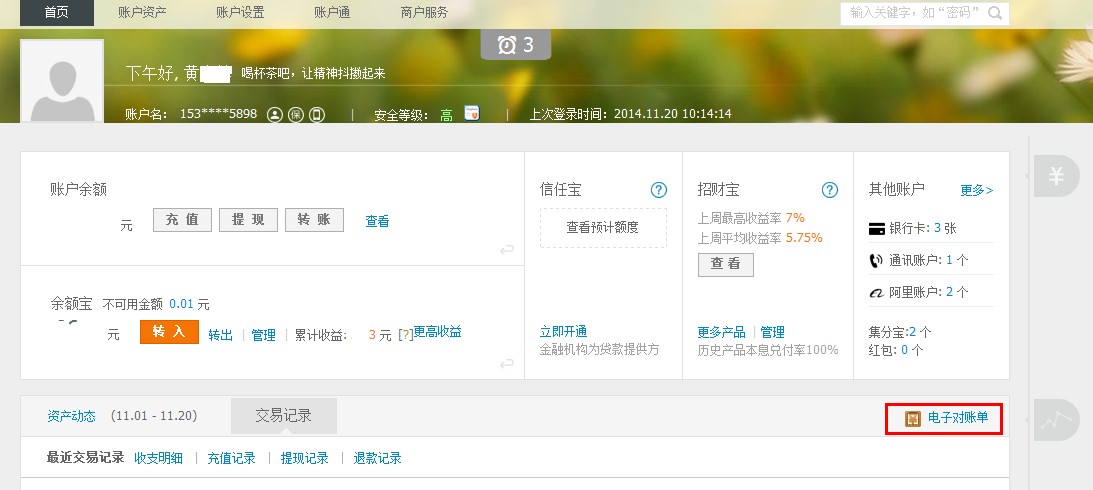
Task: Expand other accounts with 更多> link
Action: tap(976, 190)
